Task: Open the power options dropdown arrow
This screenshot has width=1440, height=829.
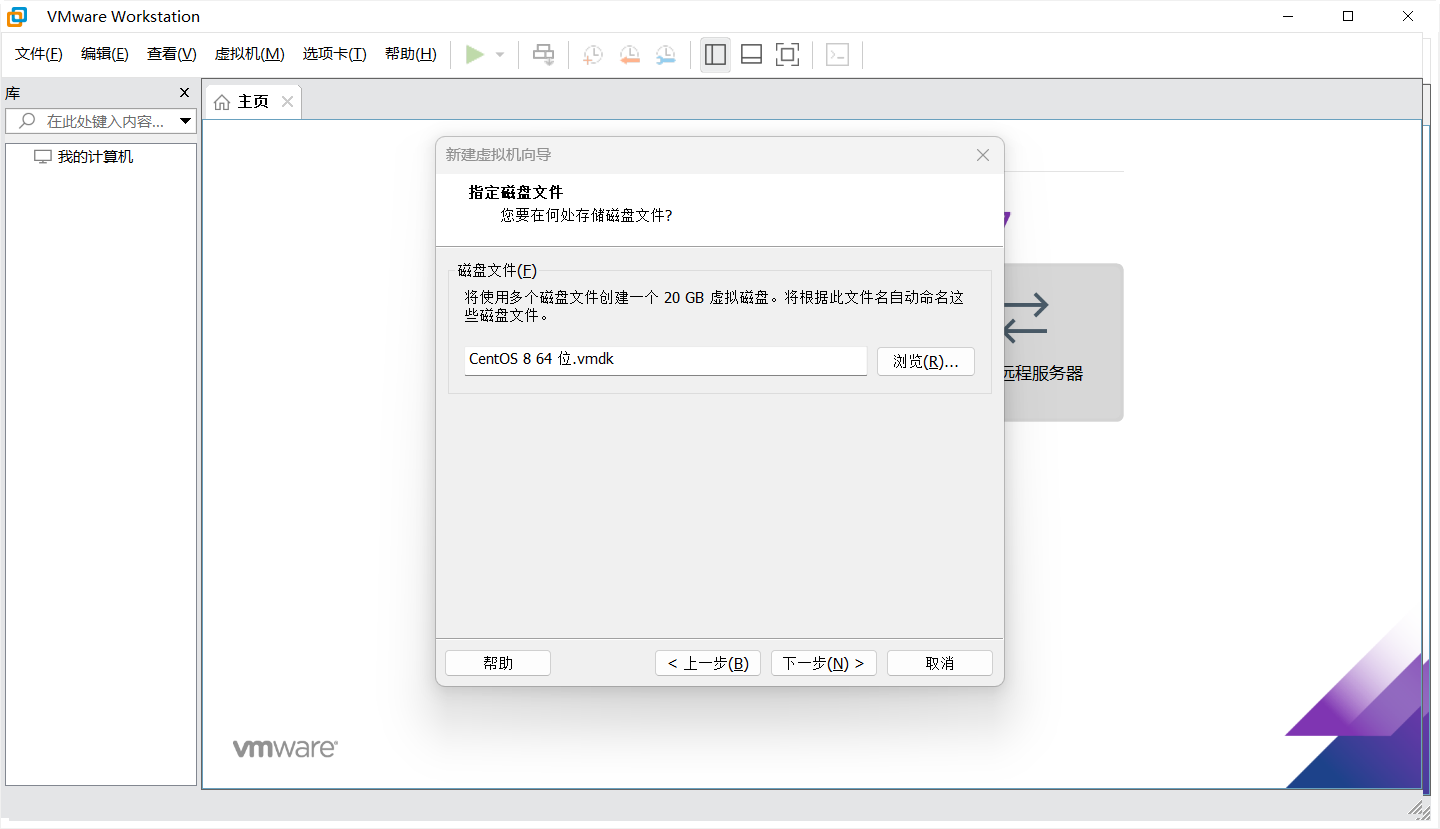Action: pyautogui.click(x=500, y=55)
